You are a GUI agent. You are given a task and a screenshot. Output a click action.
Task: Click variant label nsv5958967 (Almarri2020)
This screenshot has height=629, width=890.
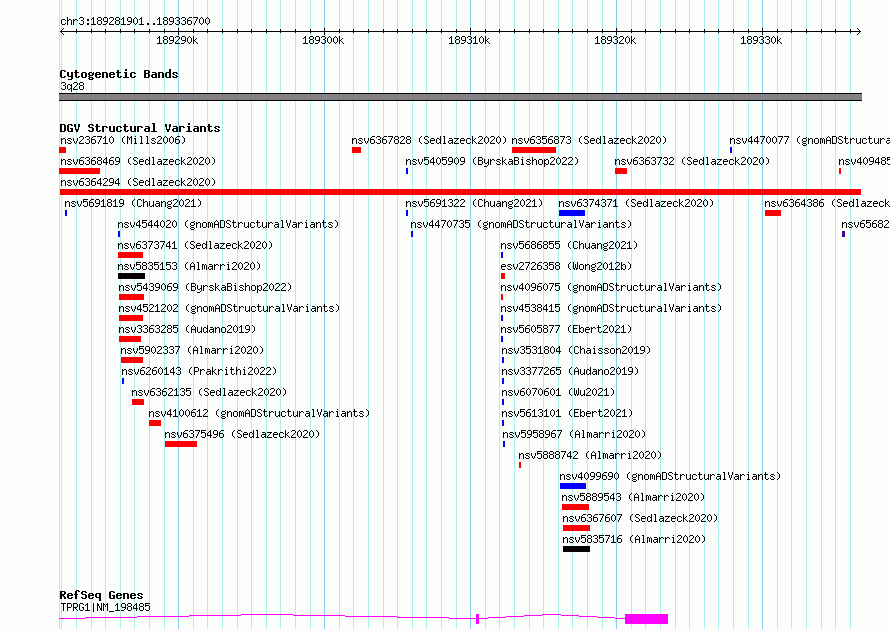click(574, 434)
